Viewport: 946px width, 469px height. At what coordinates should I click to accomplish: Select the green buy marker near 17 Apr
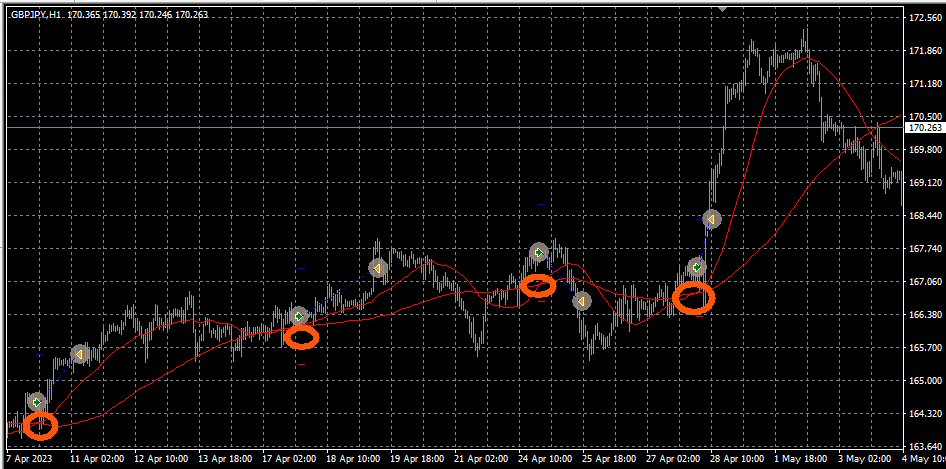tap(299, 317)
